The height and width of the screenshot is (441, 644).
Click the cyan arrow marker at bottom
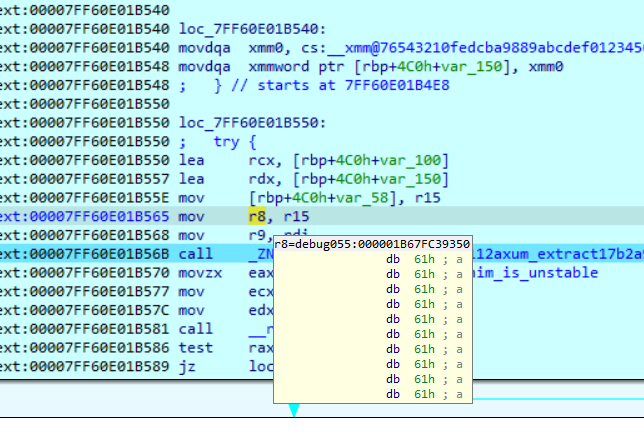click(294, 411)
